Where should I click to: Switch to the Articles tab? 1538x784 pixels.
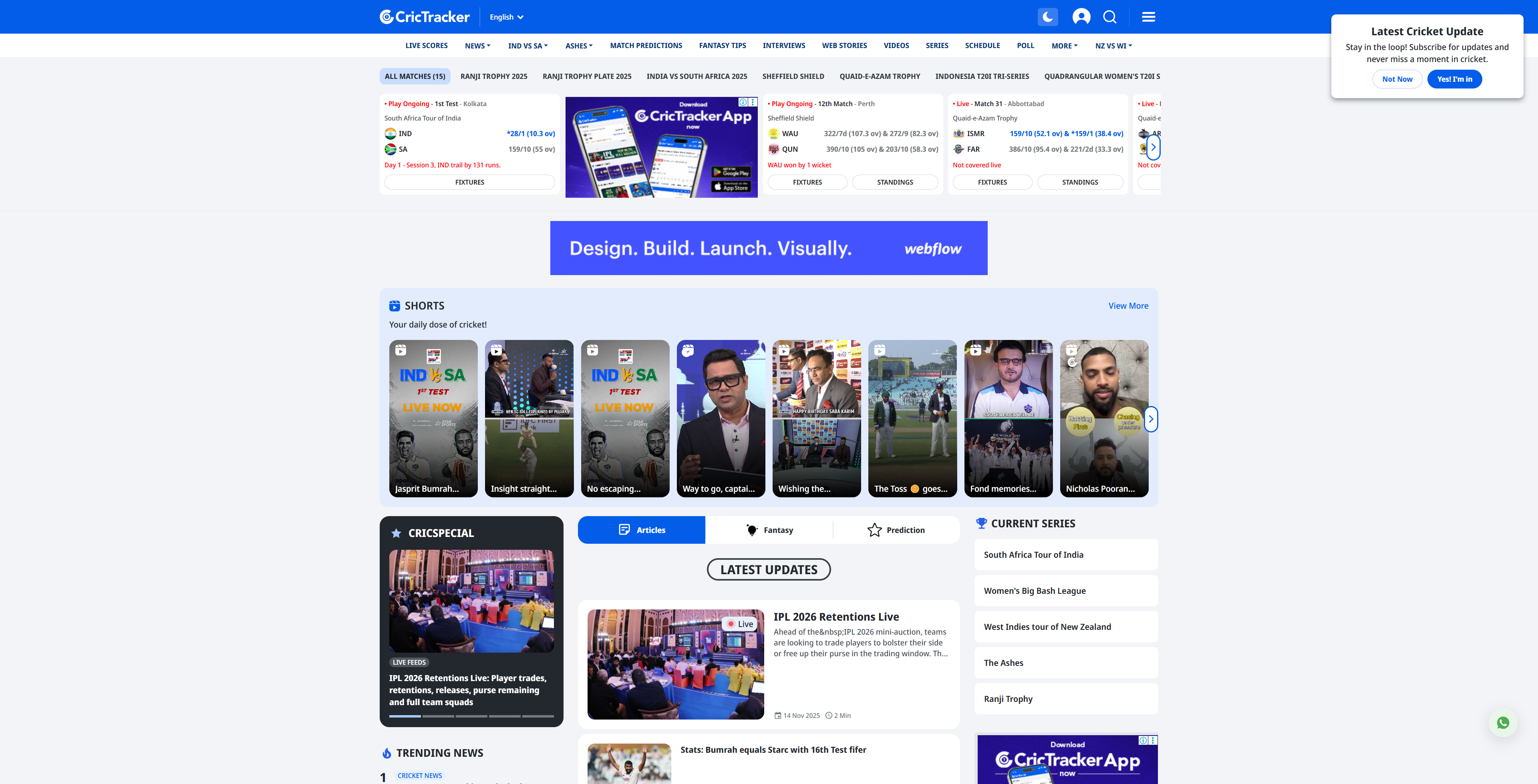pyautogui.click(x=641, y=530)
